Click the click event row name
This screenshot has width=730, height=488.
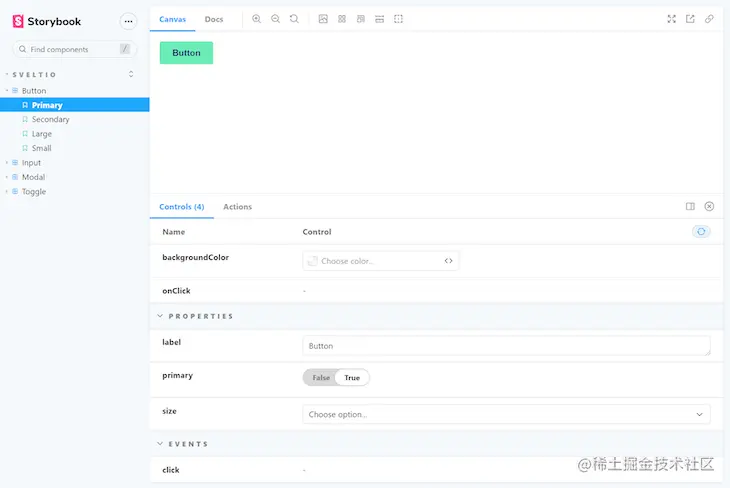(x=171, y=470)
